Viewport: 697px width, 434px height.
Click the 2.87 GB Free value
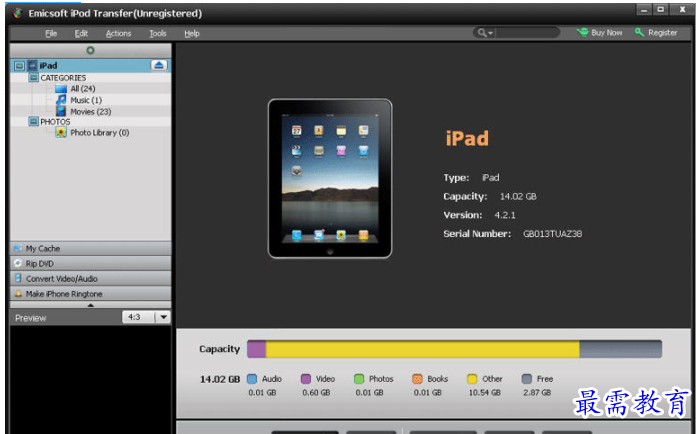[537, 393]
